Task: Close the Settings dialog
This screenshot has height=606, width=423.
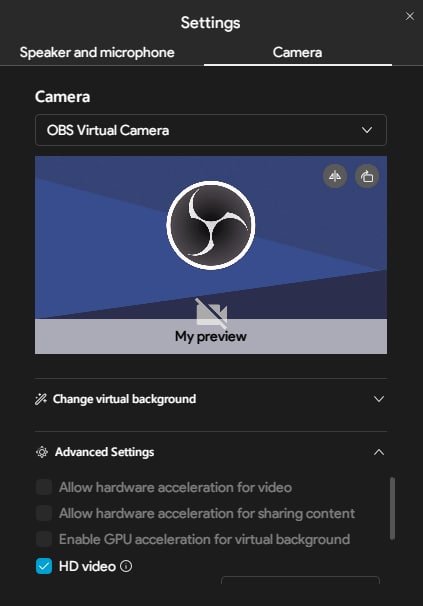Action: 409,16
